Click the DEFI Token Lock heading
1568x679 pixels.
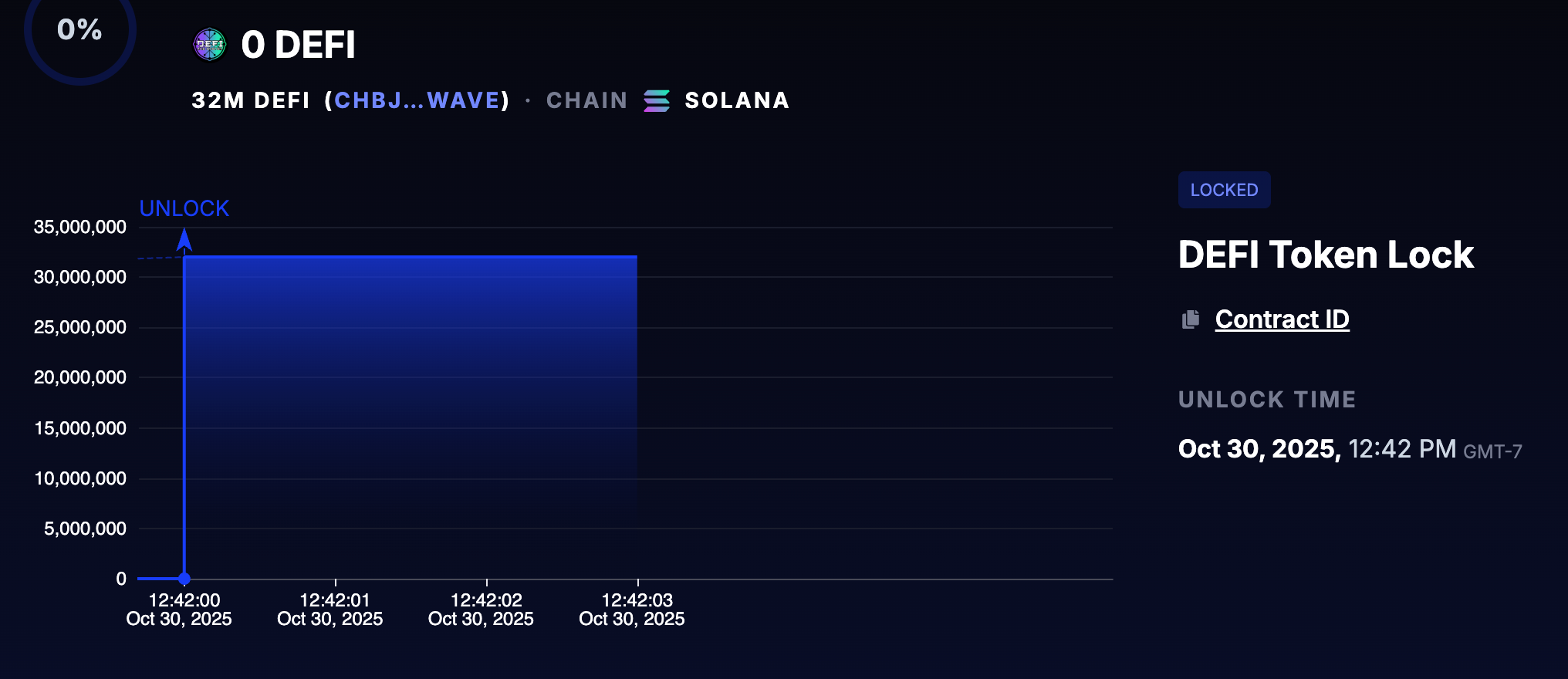click(1326, 255)
